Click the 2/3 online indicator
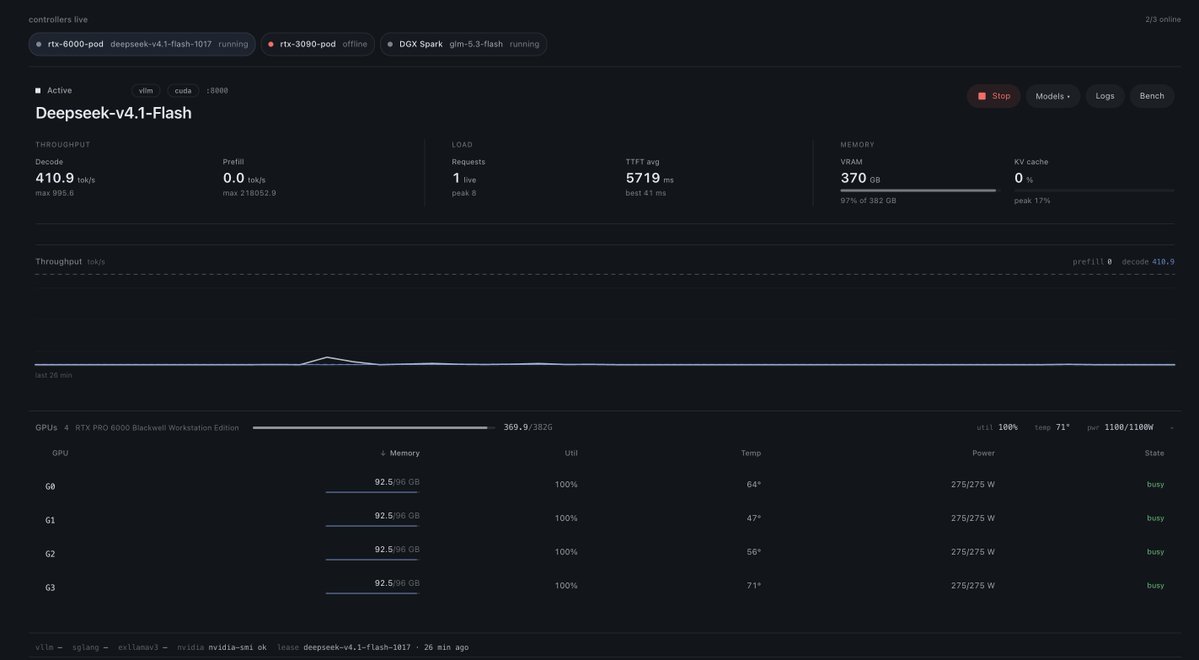This screenshot has height=660, width=1199. pos(1162,20)
